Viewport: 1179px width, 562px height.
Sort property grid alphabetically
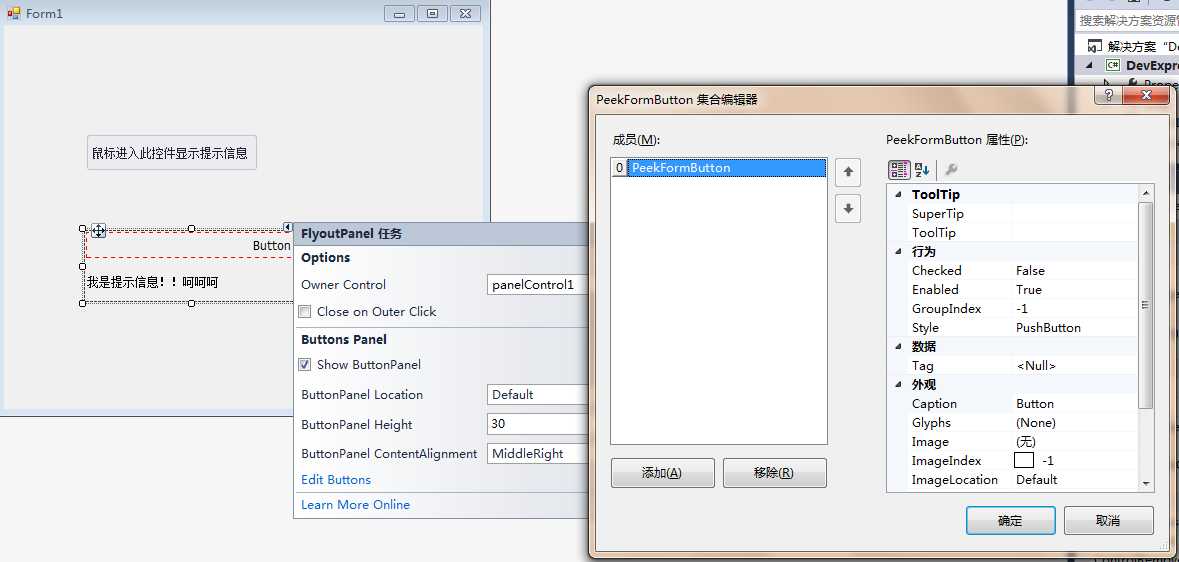pyautogui.click(x=922, y=169)
